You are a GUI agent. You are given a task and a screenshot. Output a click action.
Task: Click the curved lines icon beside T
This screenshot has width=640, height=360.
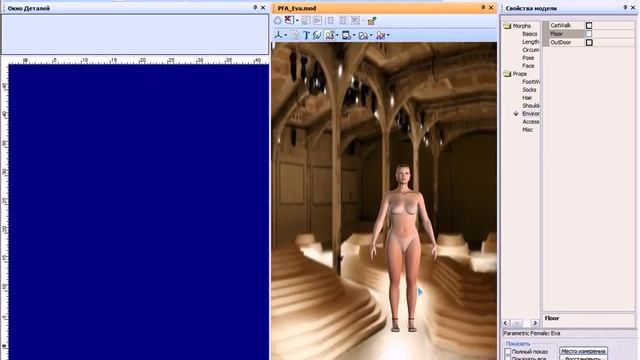317,35
